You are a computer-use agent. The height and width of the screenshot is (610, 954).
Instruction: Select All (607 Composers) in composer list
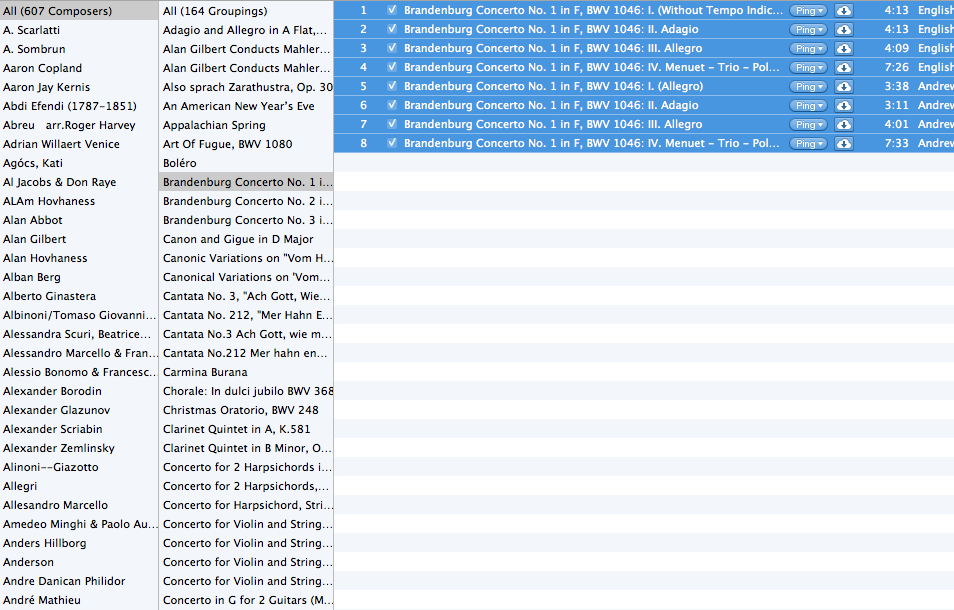point(79,11)
